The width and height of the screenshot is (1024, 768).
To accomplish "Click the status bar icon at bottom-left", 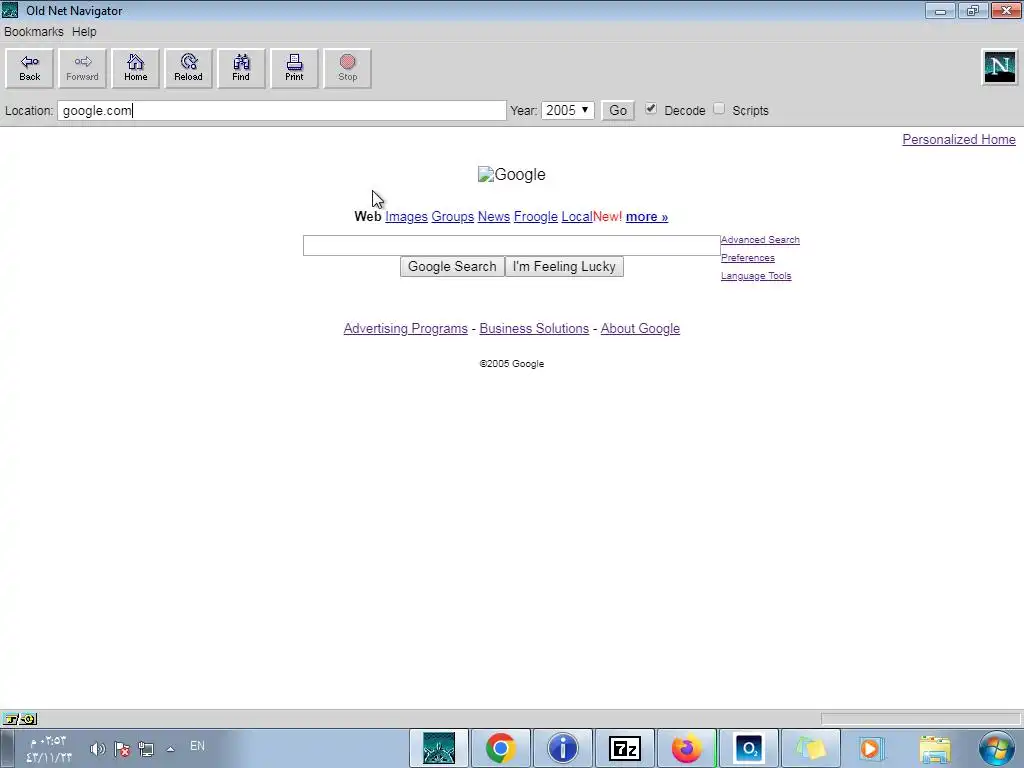I will click(20, 719).
